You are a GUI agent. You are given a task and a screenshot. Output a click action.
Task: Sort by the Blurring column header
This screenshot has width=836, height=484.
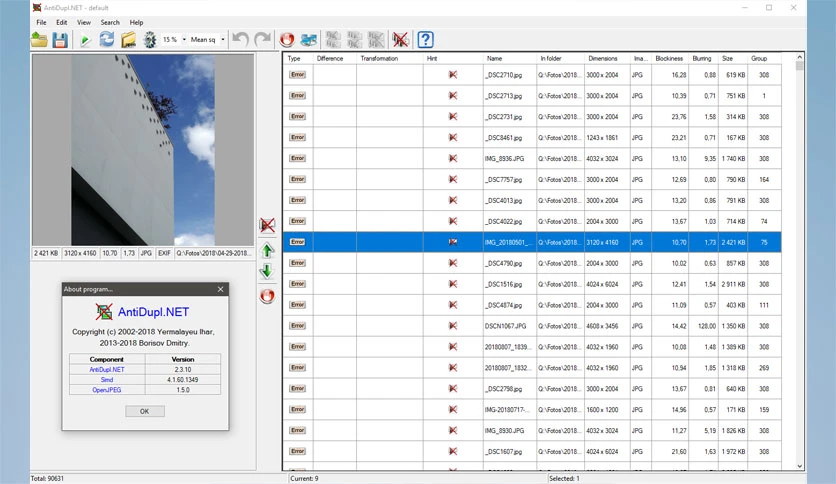coord(703,58)
